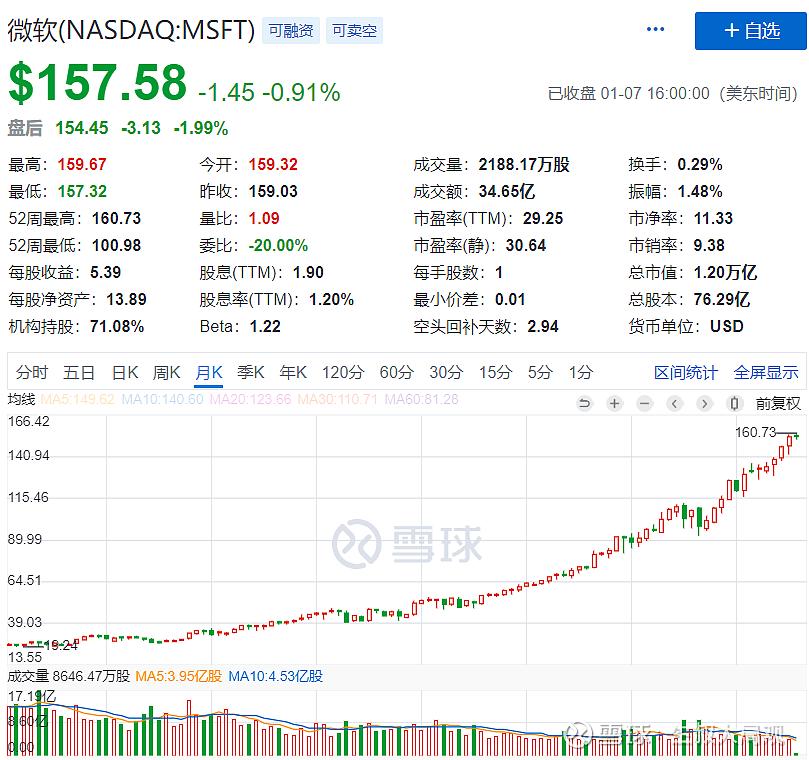Add Microsoft to watchlist with 自选 button
The width and height of the screenshot is (809, 760).
pos(751,31)
